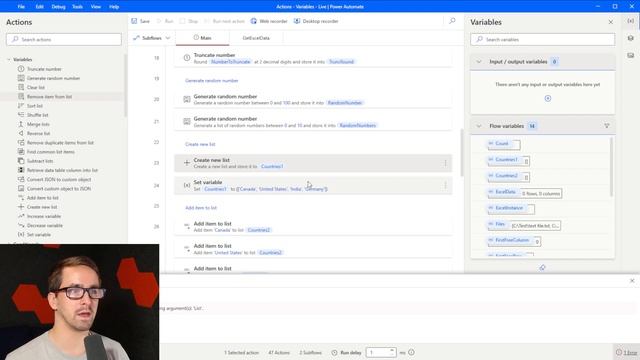Click the Decrease variable action icon
The height and width of the screenshot is (360, 640).
(x=21, y=225)
